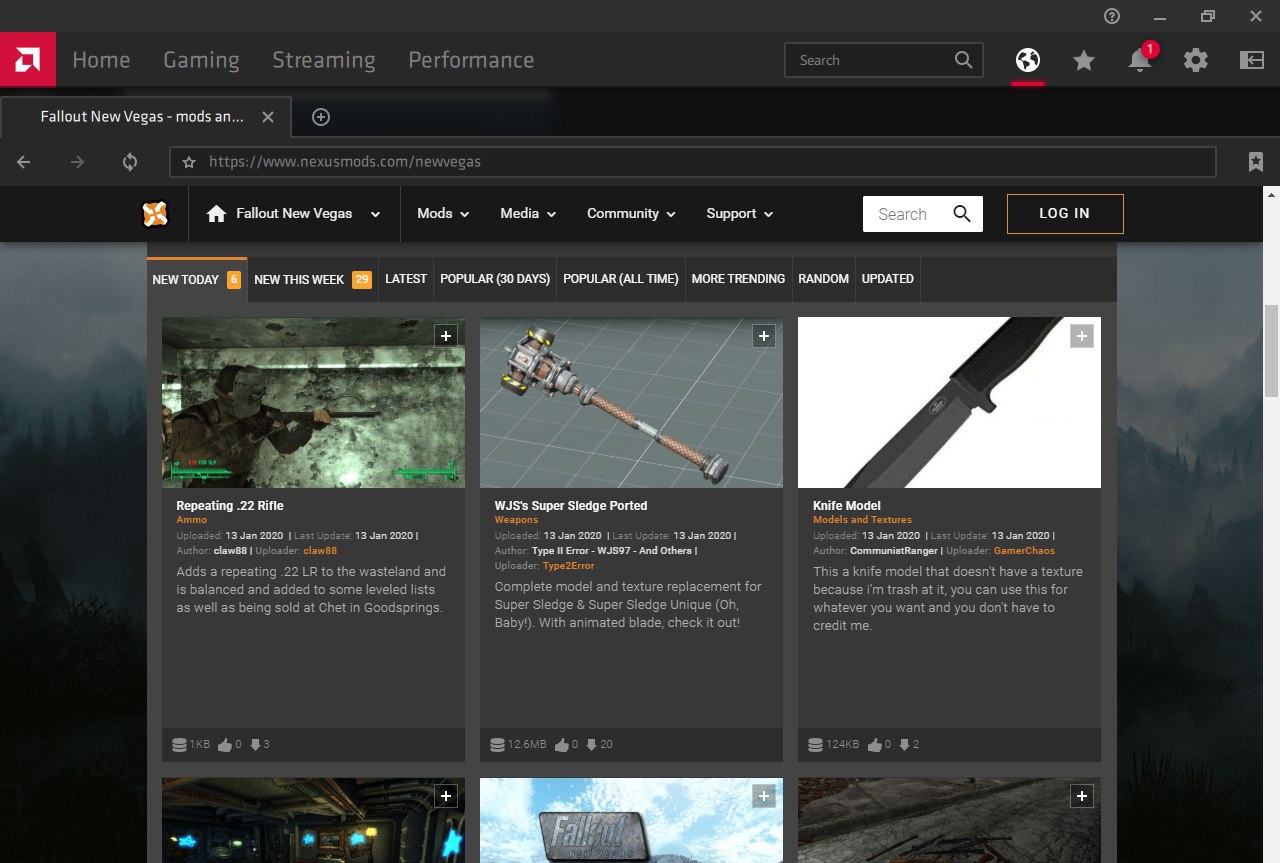Open the AMD Home tab

click(101, 60)
